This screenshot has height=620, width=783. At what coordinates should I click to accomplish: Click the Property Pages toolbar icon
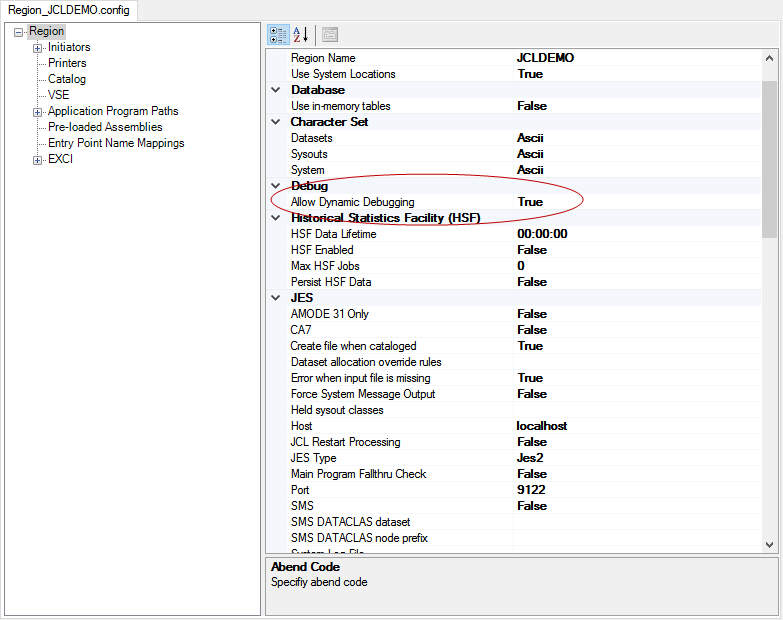coord(329,35)
